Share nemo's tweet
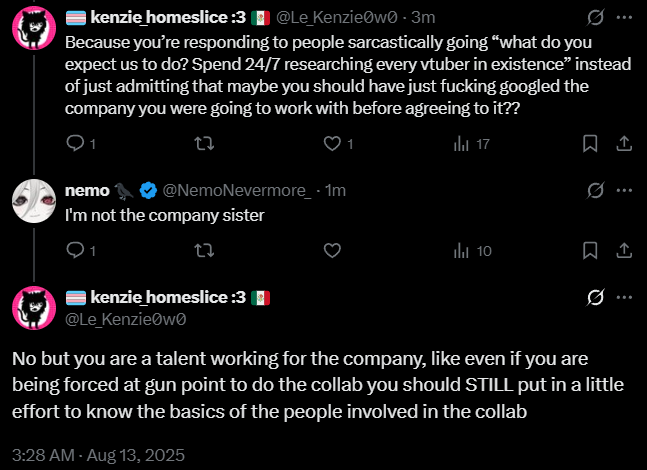Image resolution: width=647 pixels, height=470 pixels. [x=623, y=251]
